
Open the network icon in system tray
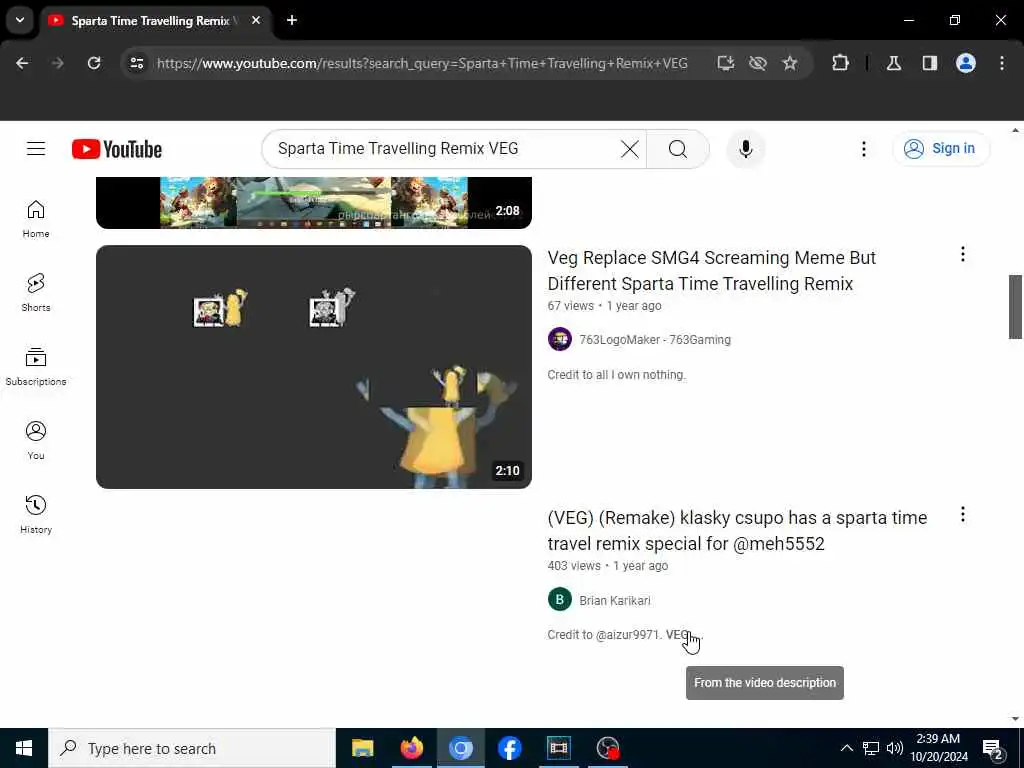[871, 748]
